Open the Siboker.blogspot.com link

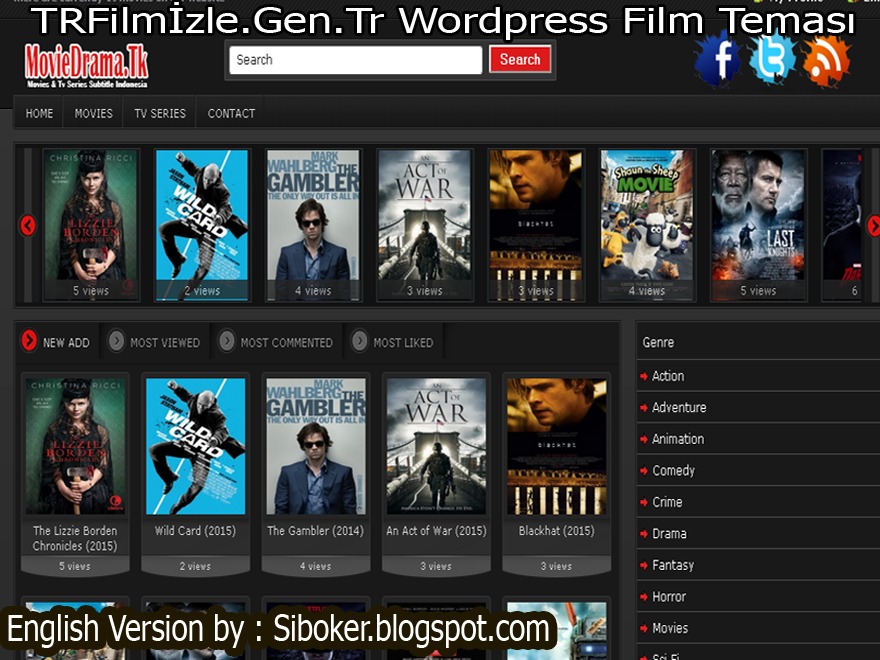click(408, 629)
